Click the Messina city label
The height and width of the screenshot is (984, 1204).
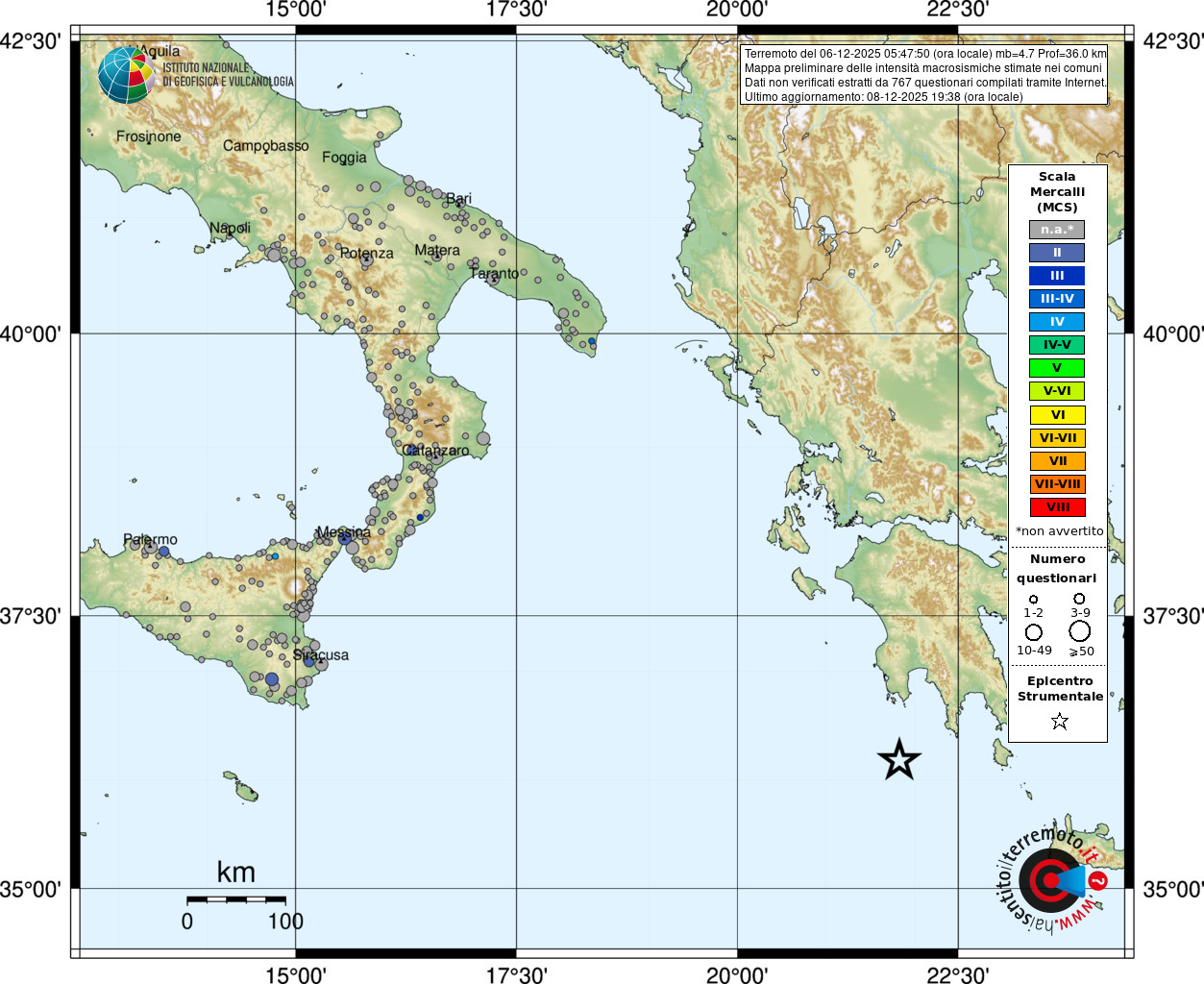click(x=343, y=532)
